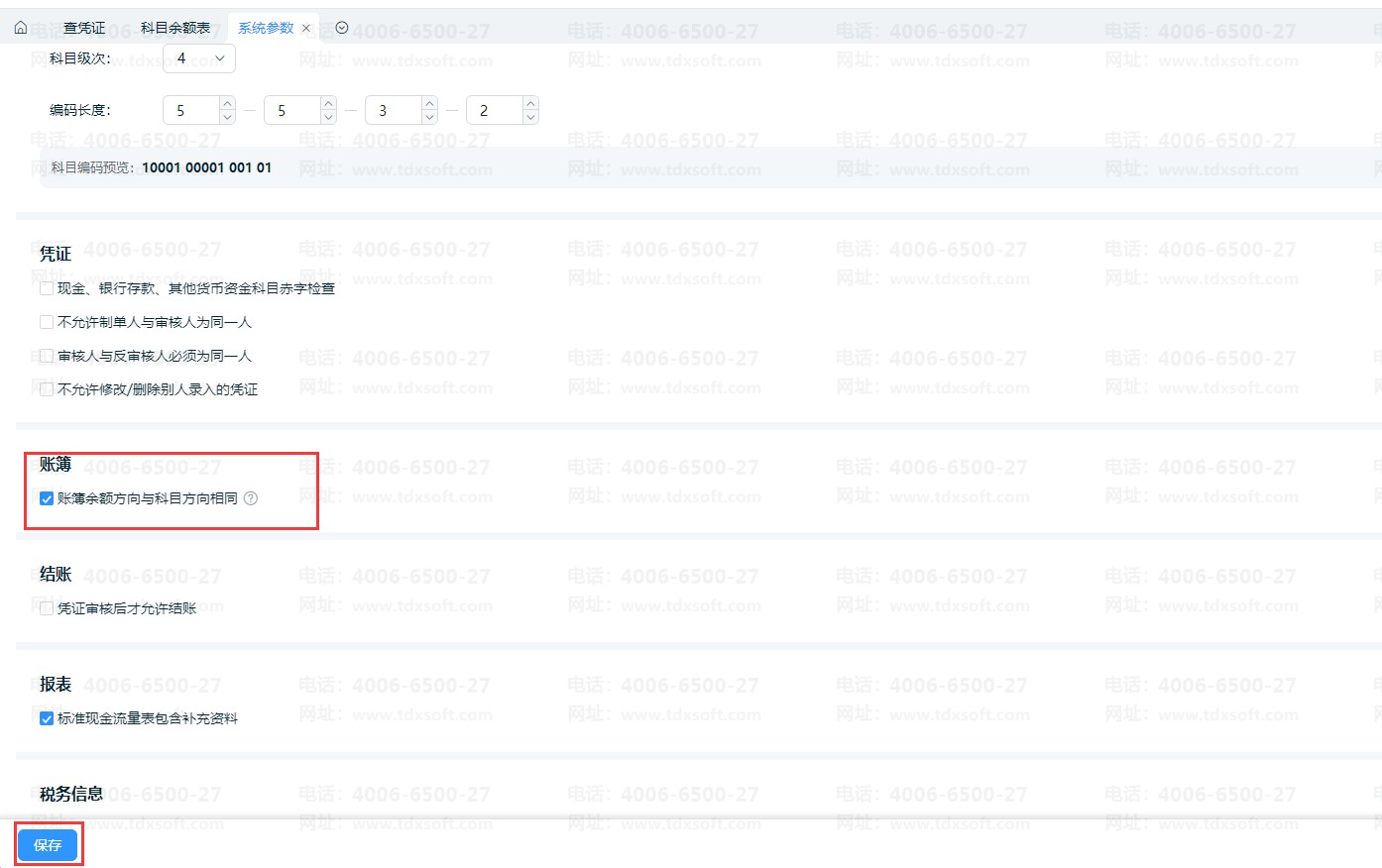
Task: Enable 现金、银行存款 赤字检查 checkbox
Action: [47, 289]
